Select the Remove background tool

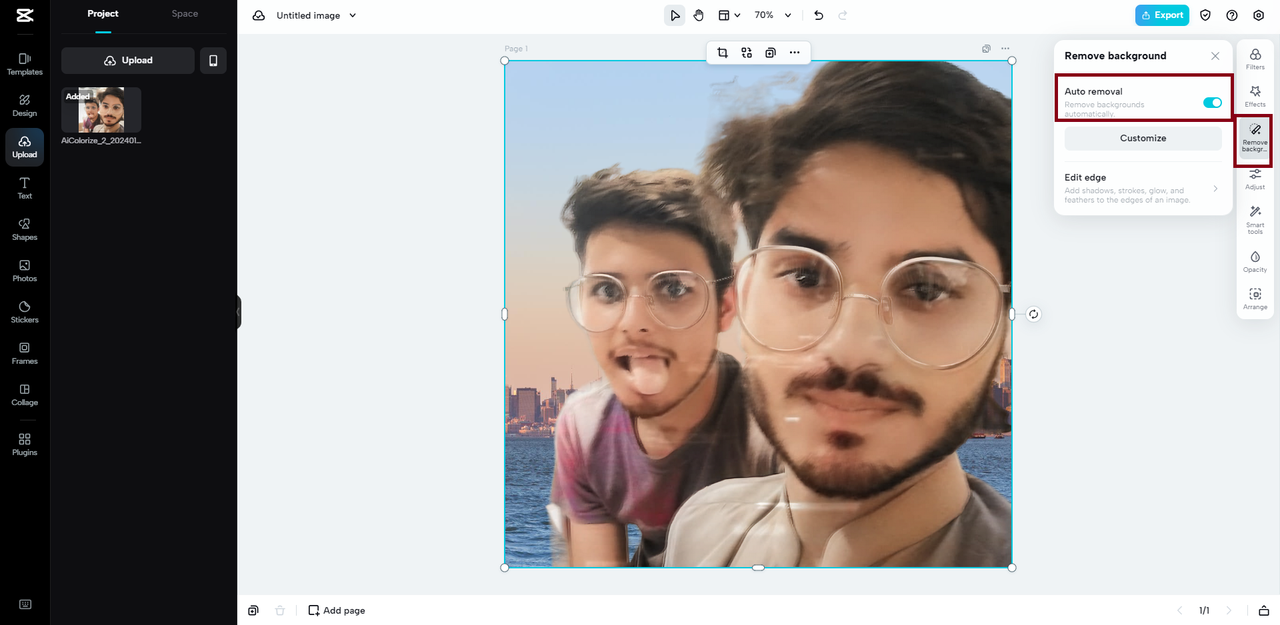click(x=1255, y=138)
